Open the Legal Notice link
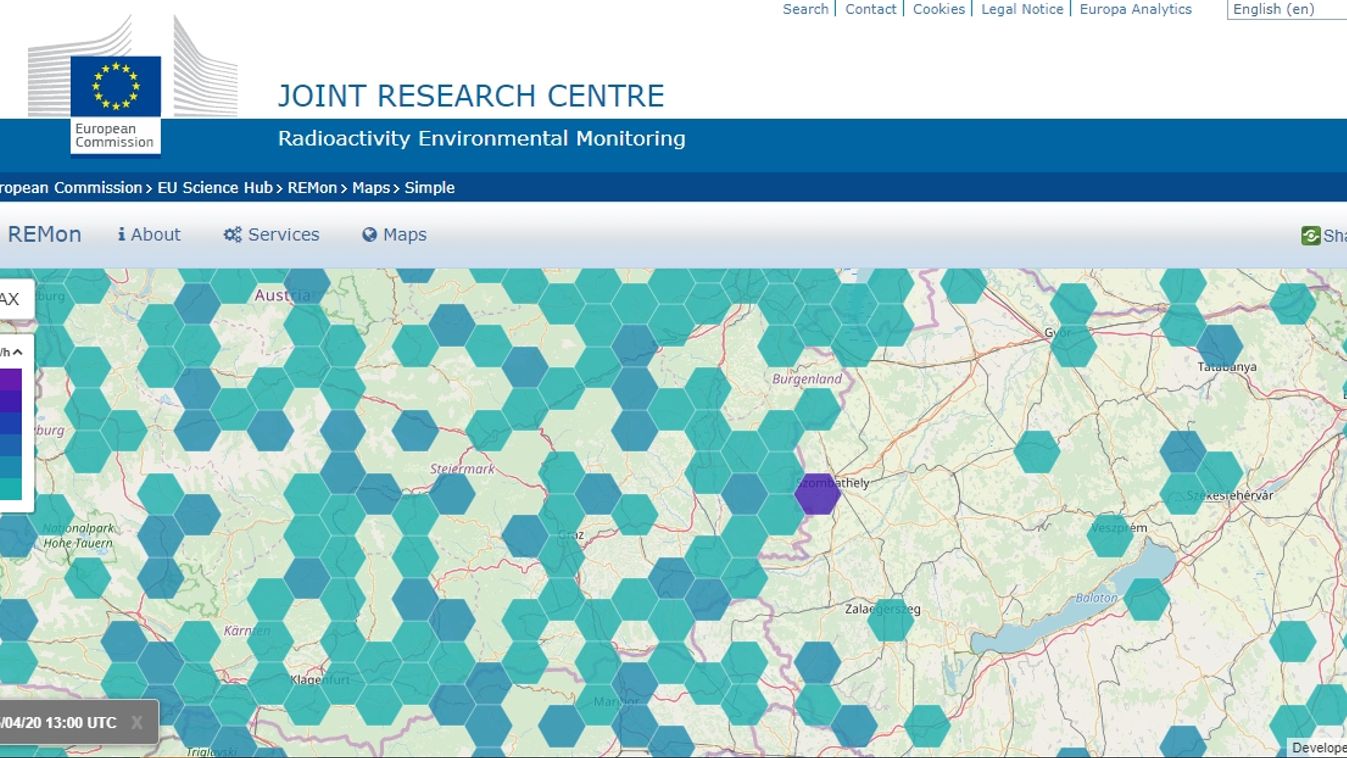Viewport: 1347px width, 758px height. click(1022, 9)
